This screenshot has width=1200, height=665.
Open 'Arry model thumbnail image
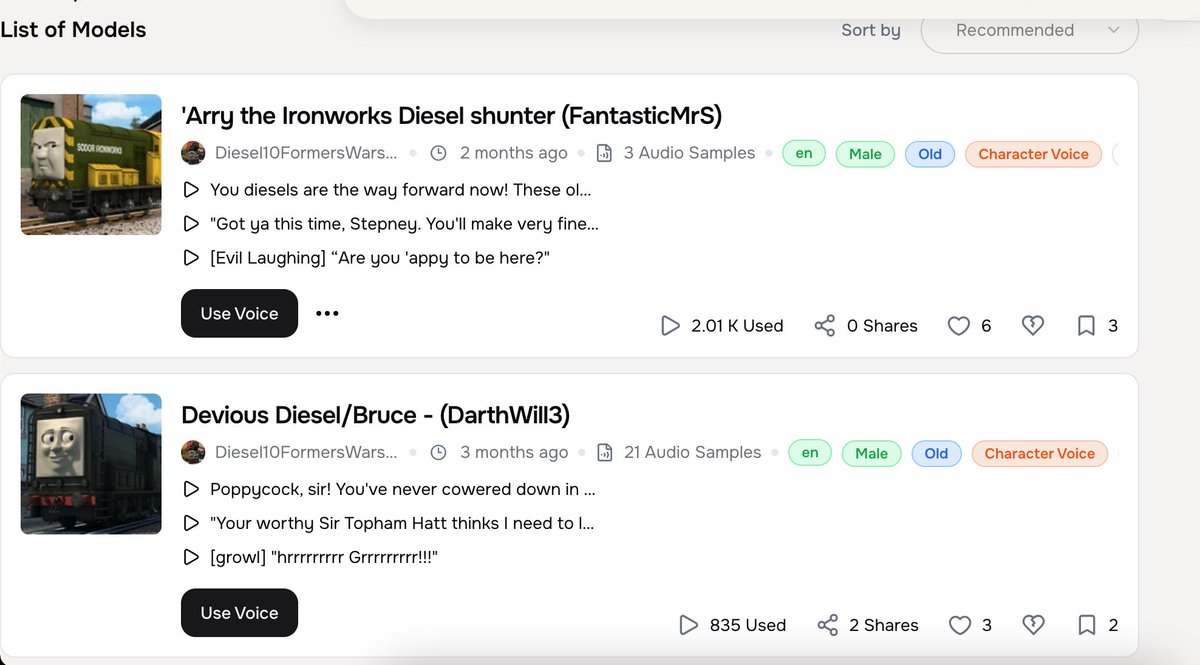tap(91, 165)
